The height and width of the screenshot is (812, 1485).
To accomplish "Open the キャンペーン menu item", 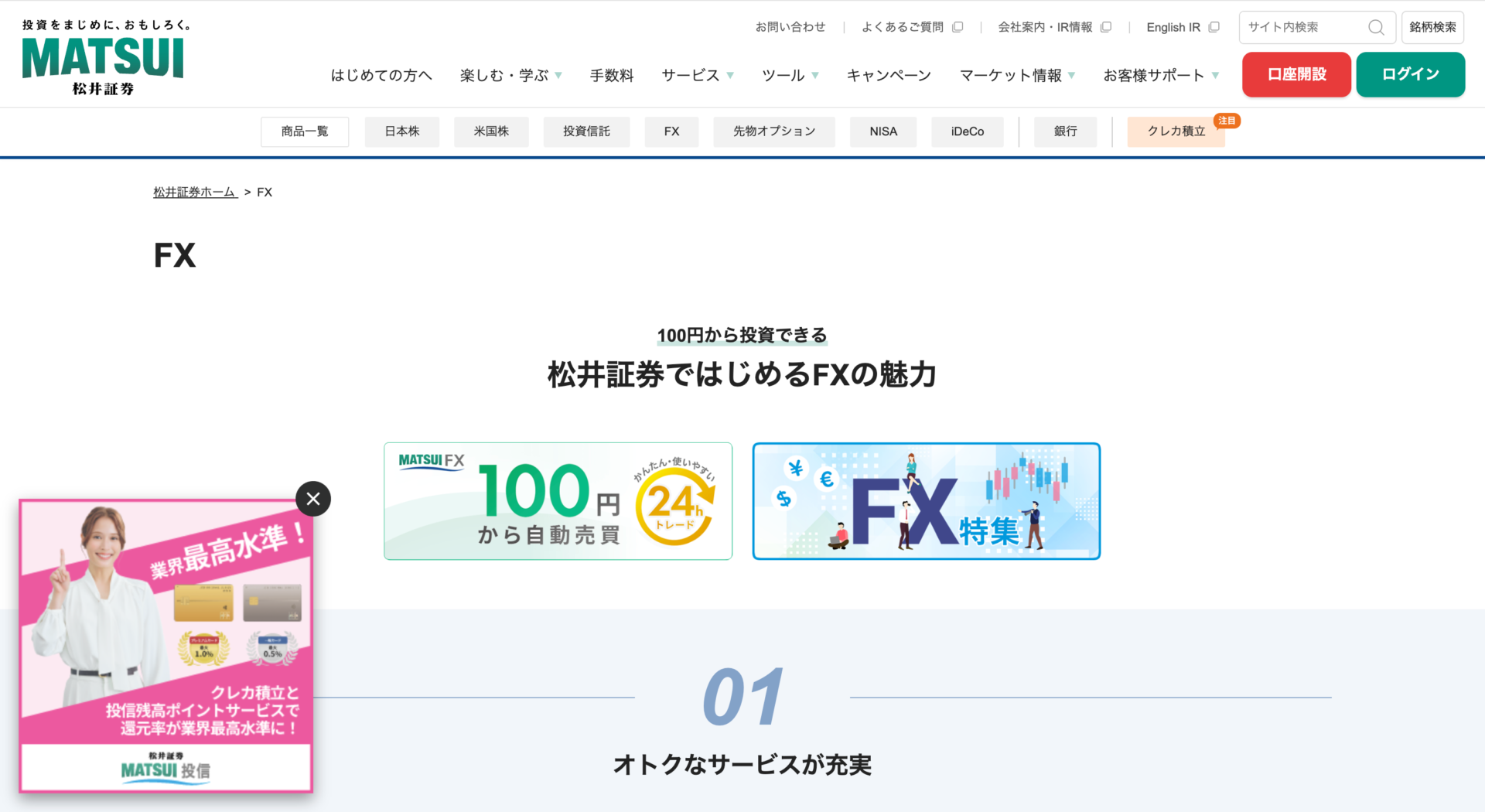I will point(889,75).
